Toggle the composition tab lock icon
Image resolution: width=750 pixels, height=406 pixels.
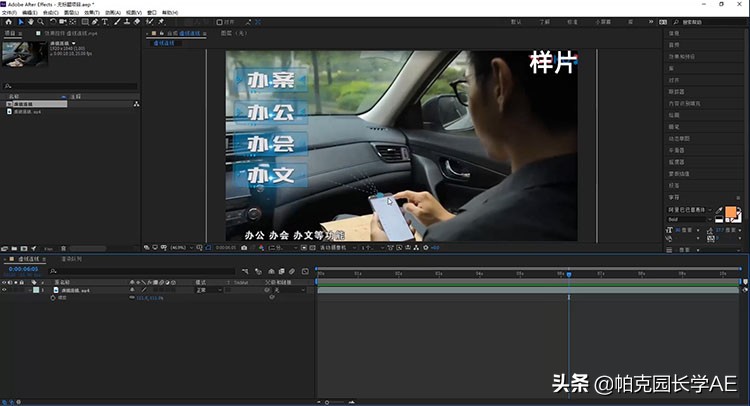pyautogui.click(x=162, y=33)
